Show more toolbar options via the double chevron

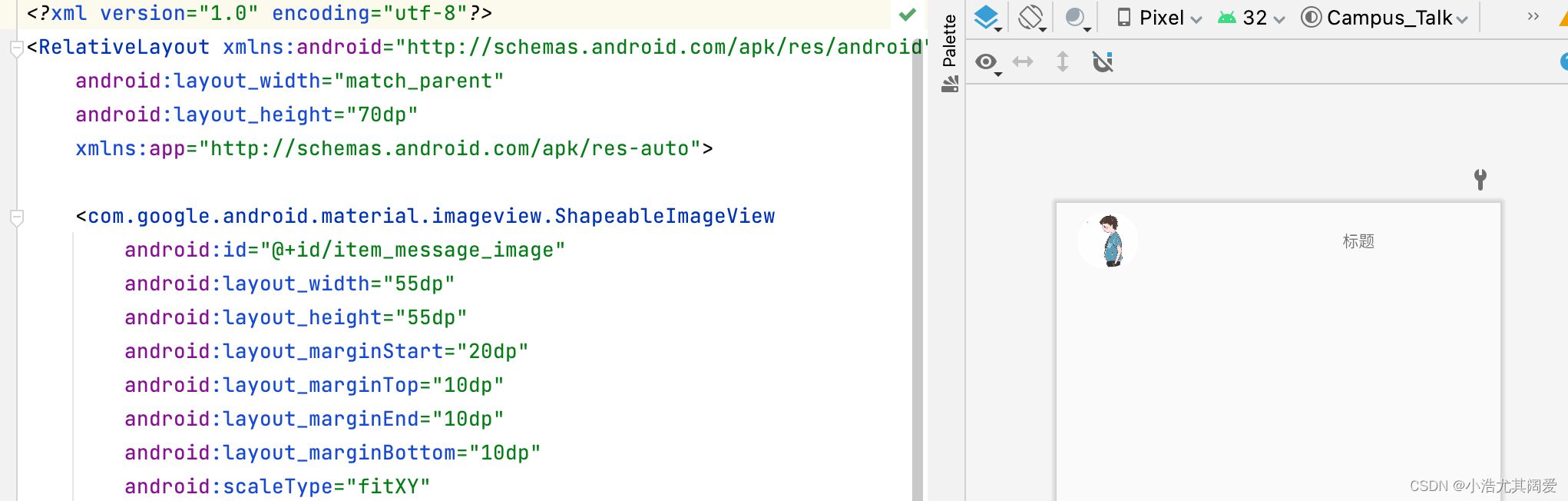pyautogui.click(x=1533, y=16)
